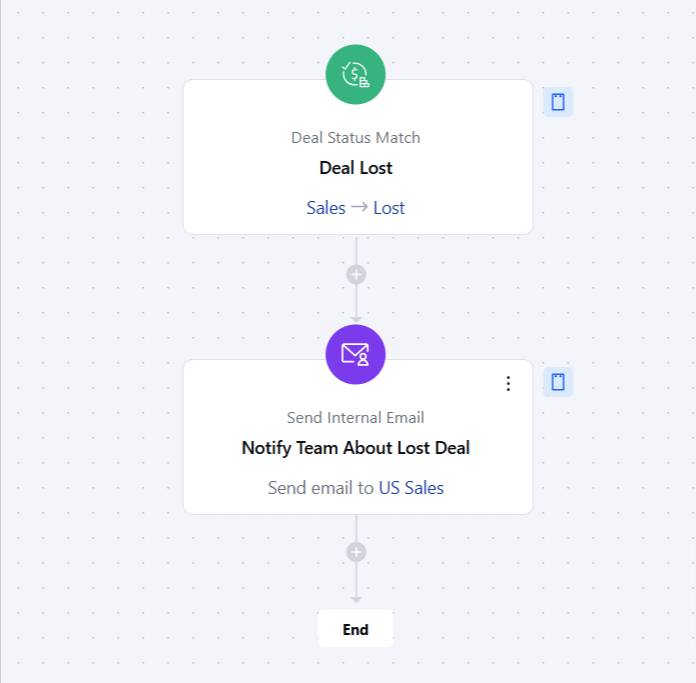Select the Send Internal Email label
696x683 pixels.
click(356, 418)
